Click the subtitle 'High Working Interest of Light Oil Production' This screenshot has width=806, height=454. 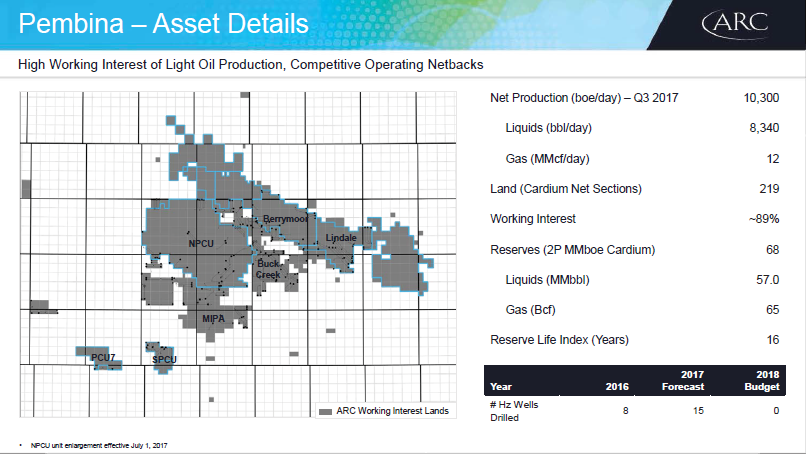coord(150,65)
